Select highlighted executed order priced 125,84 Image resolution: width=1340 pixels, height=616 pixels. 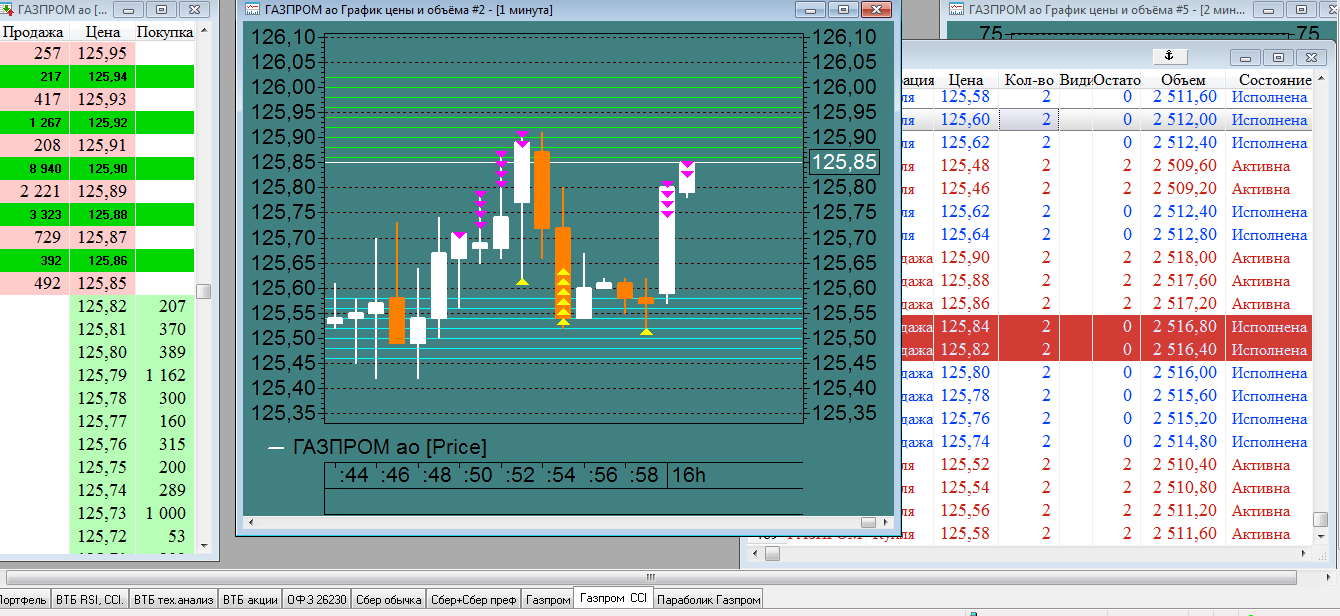click(x=1104, y=327)
